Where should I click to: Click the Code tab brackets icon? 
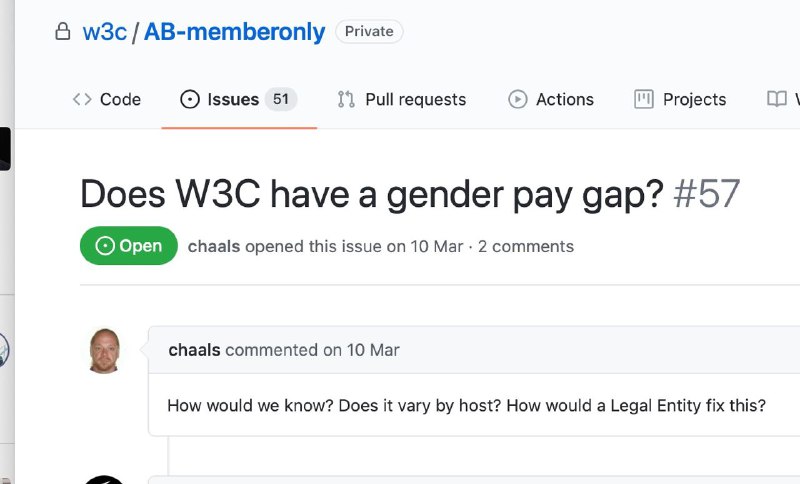click(82, 99)
